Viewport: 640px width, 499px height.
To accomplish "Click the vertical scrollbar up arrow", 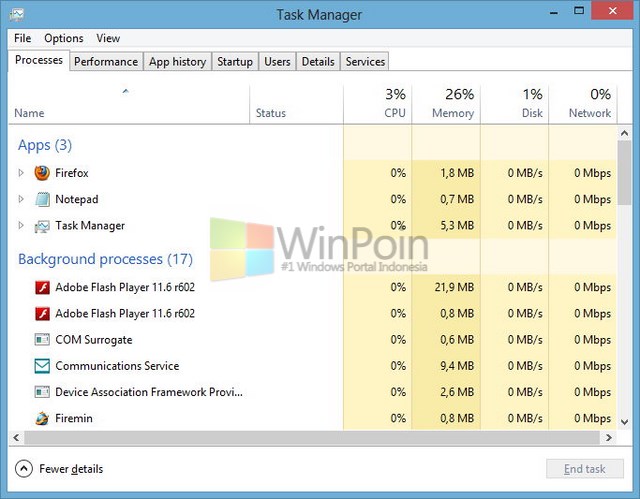I will pos(624,133).
